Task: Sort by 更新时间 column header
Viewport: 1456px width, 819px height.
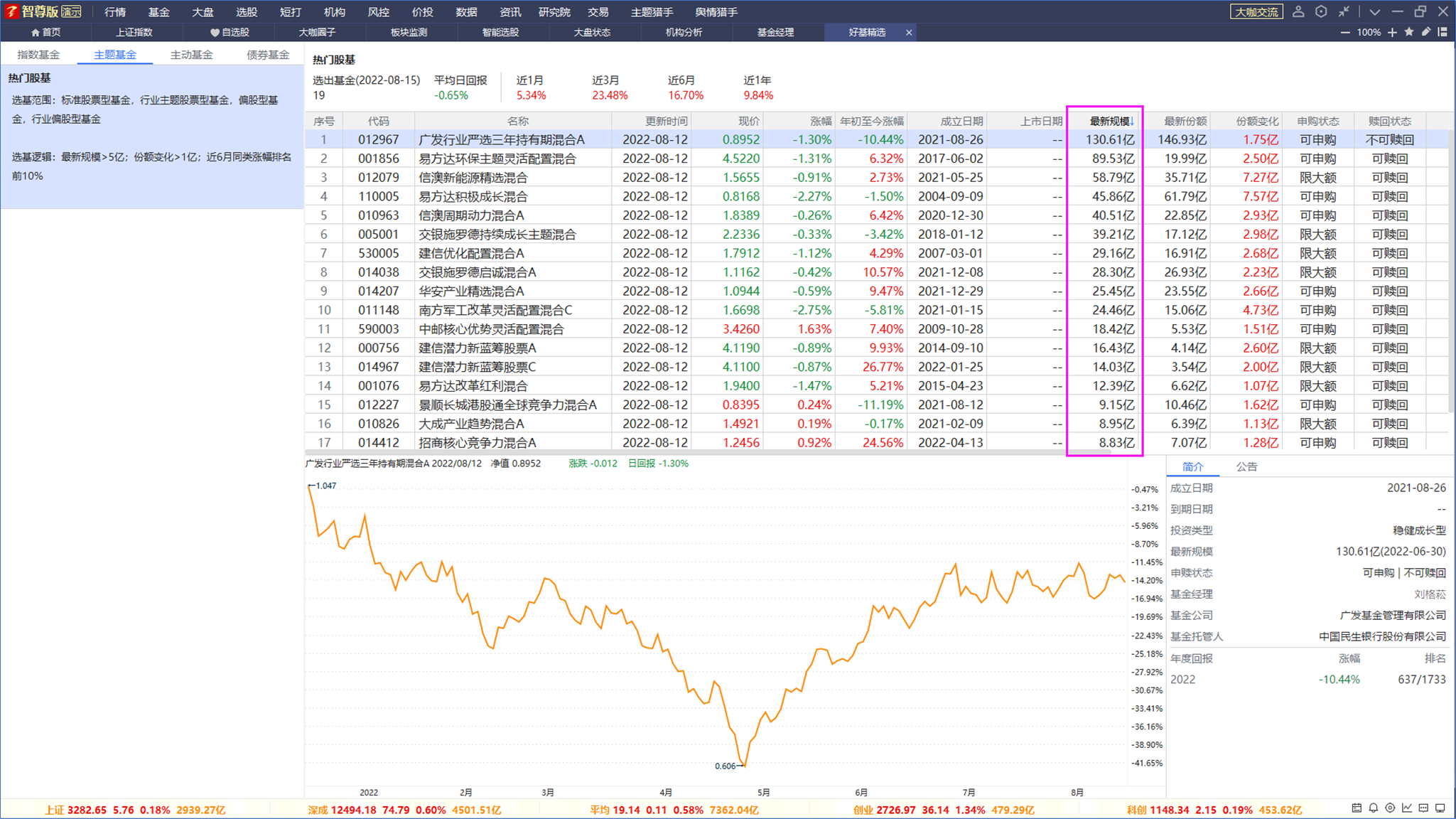Action: click(666, 122)
